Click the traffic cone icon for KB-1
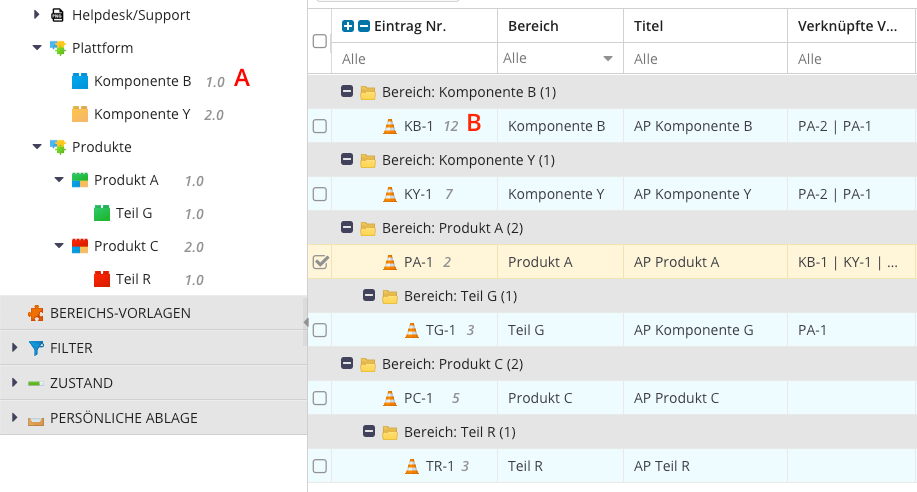 390,126
